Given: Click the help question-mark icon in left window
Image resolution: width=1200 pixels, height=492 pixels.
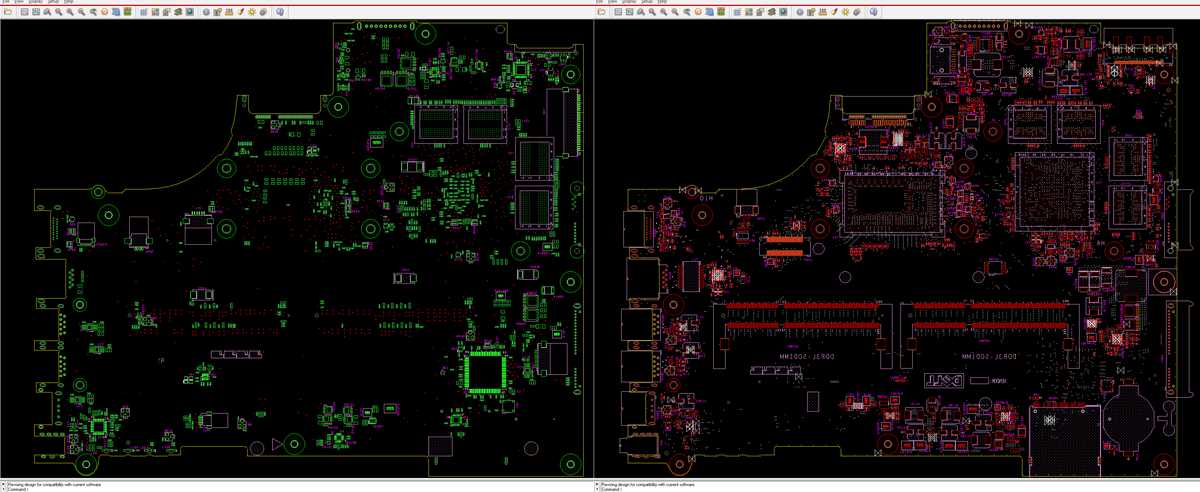Looking at the screenshot, I should pos(279,12).
